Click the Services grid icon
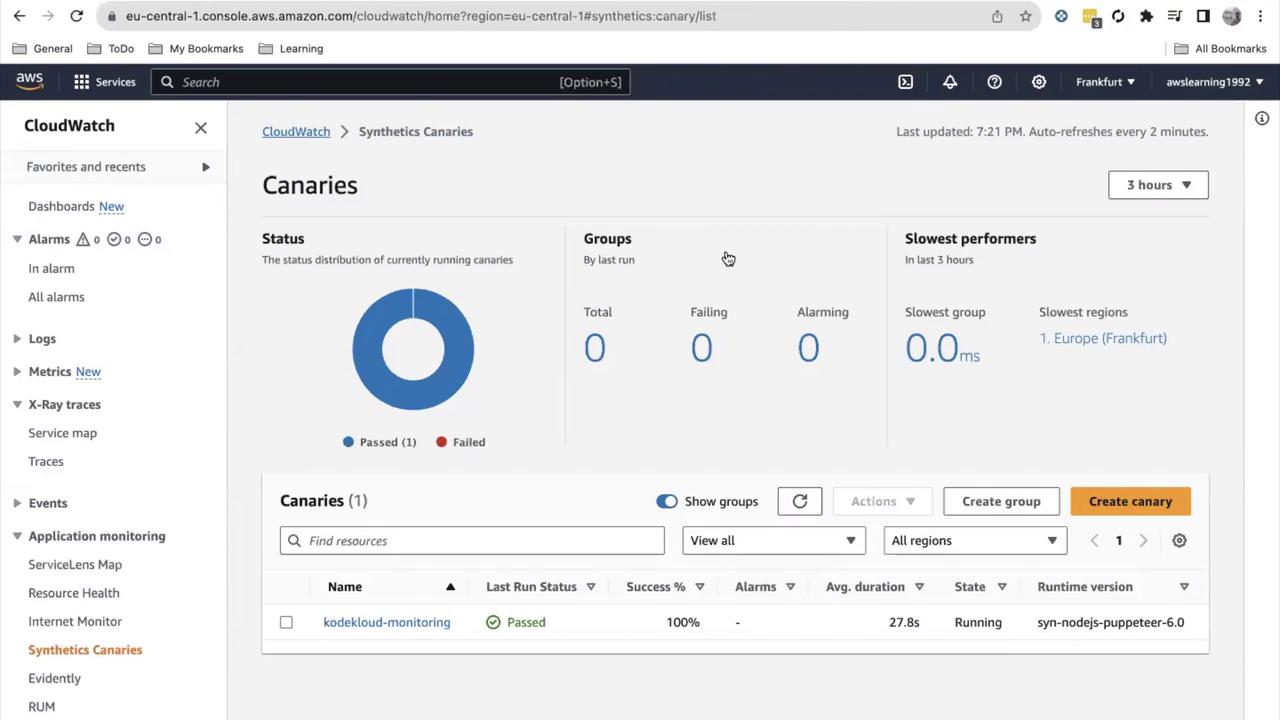1280x720 pixels. [x=81, y=82]
